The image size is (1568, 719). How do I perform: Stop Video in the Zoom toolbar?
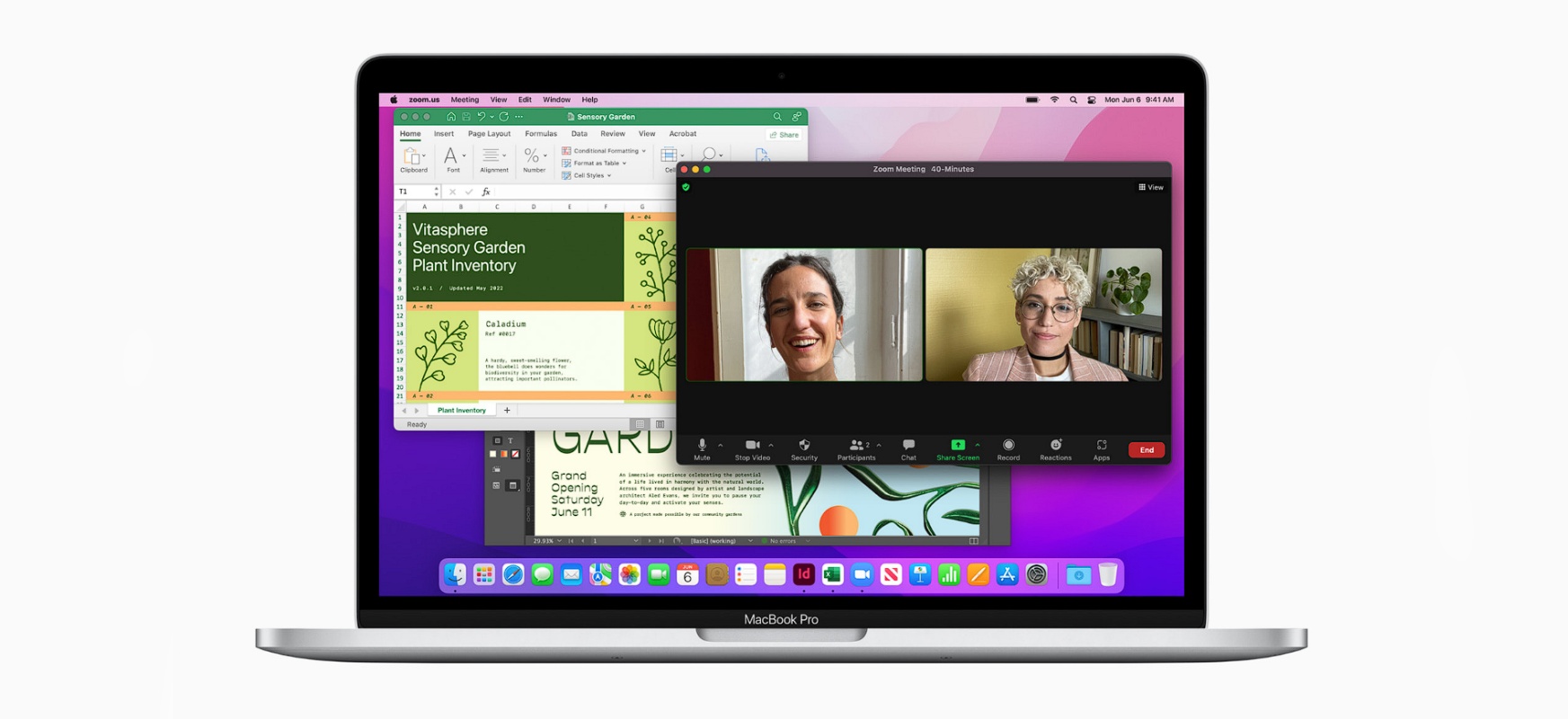point(752,449)
